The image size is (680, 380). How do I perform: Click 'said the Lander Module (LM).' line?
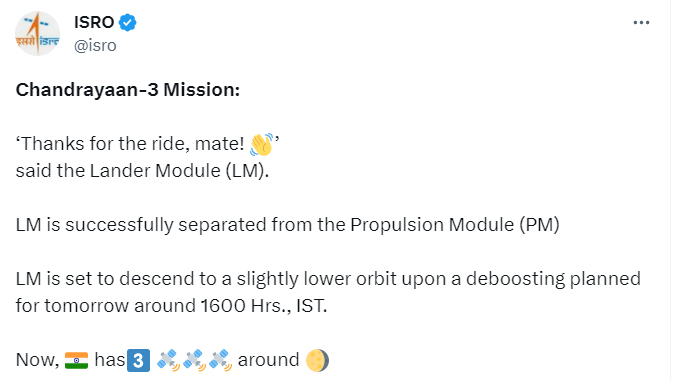142,171
